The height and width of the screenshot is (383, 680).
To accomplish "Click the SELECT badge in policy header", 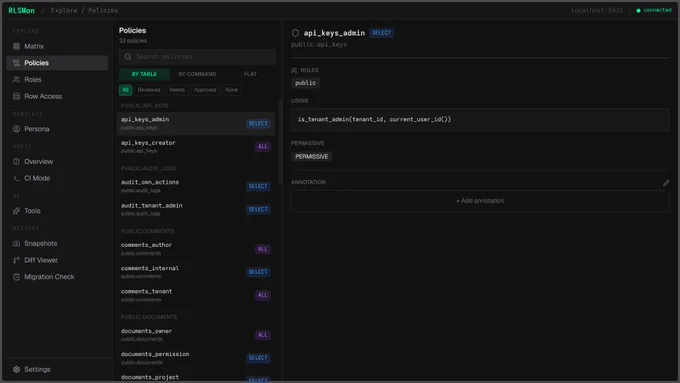I will (x=381, y=33).
